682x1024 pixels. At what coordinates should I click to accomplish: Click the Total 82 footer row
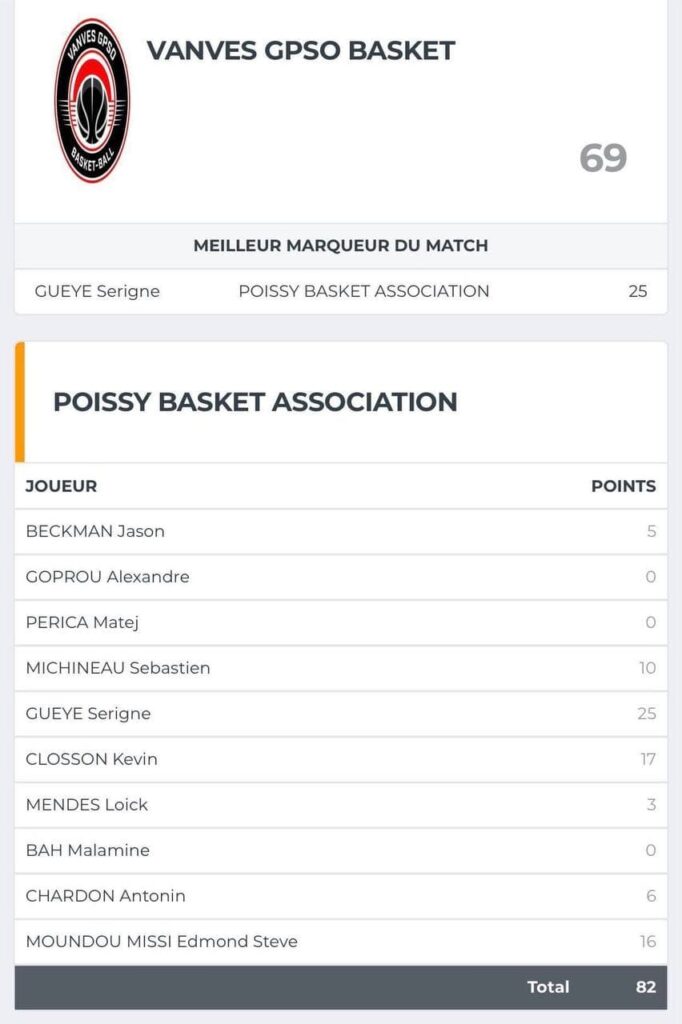point(341,987)
